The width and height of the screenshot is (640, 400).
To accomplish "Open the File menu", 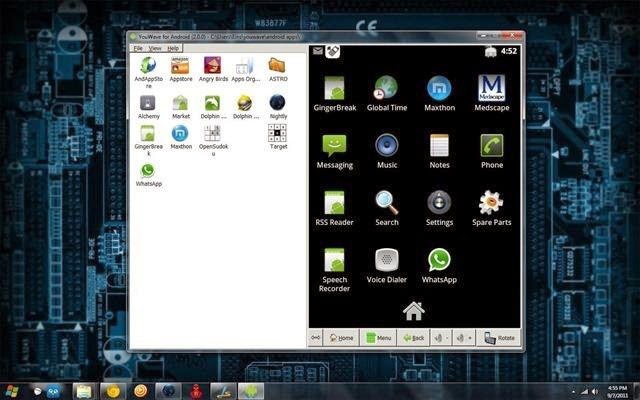I will click(138, 48).
